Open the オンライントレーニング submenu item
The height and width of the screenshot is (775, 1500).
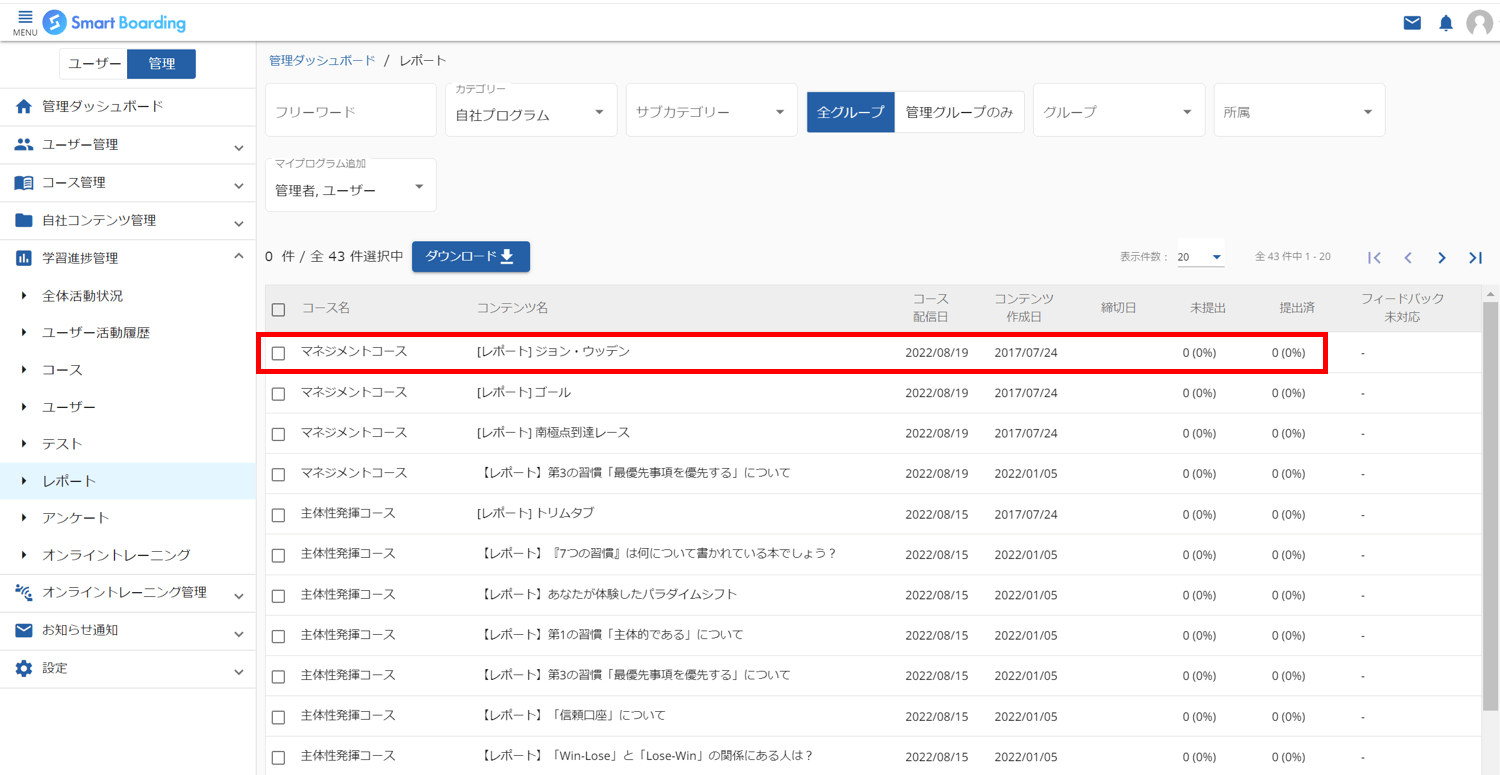(116, 555)
